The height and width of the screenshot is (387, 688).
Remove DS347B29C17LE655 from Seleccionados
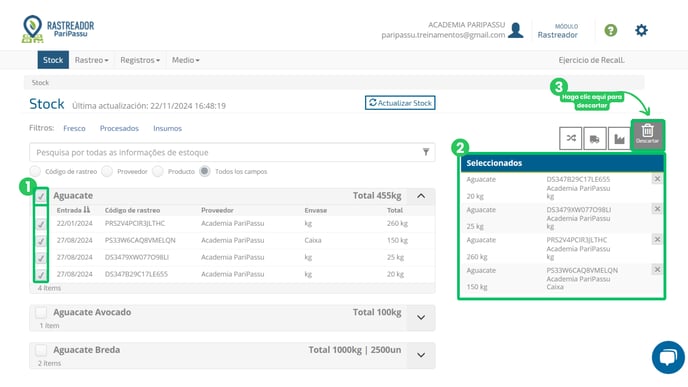657,179
